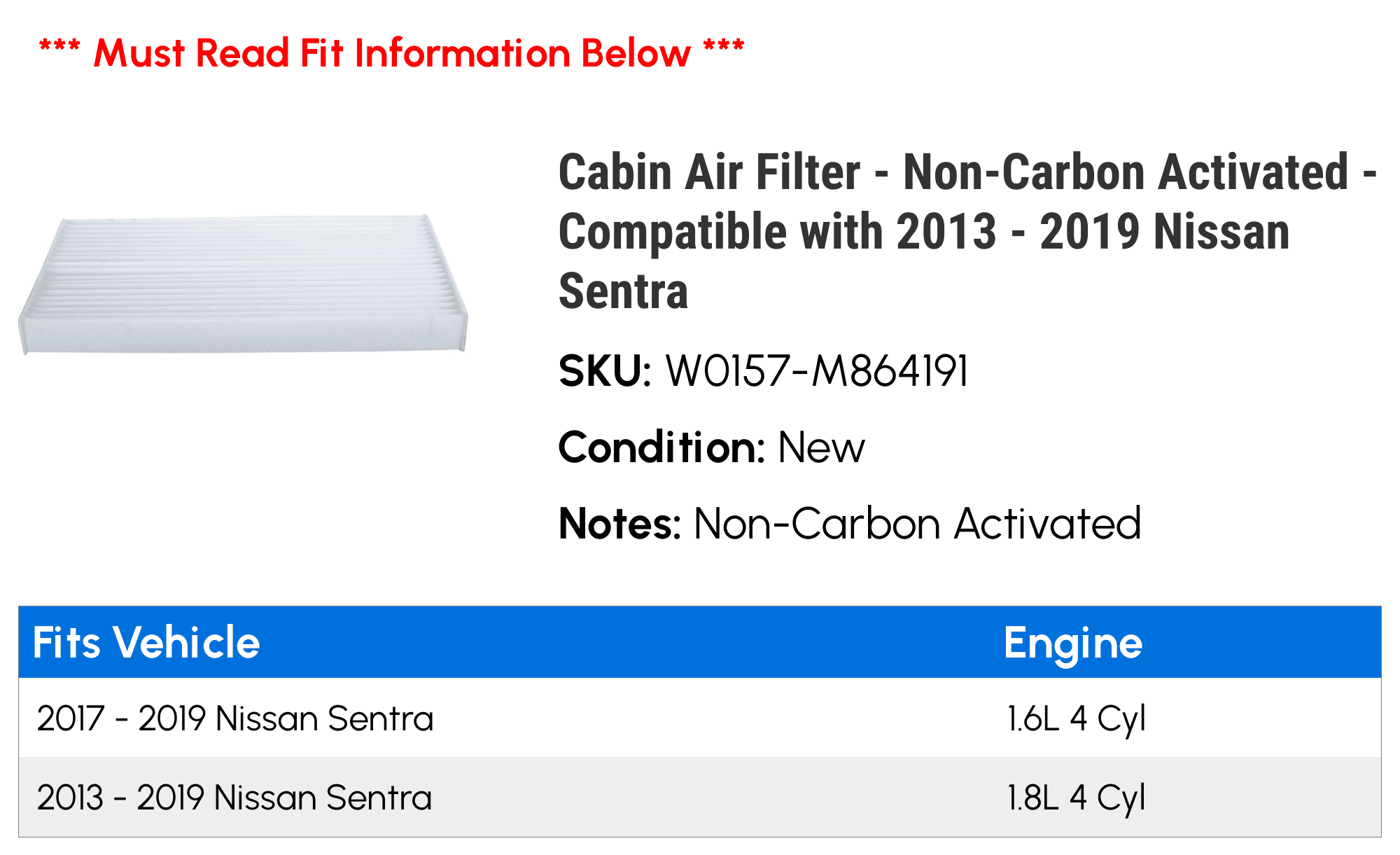
Task: Click the Fits Vehicle column header
Action: point(146,642)
